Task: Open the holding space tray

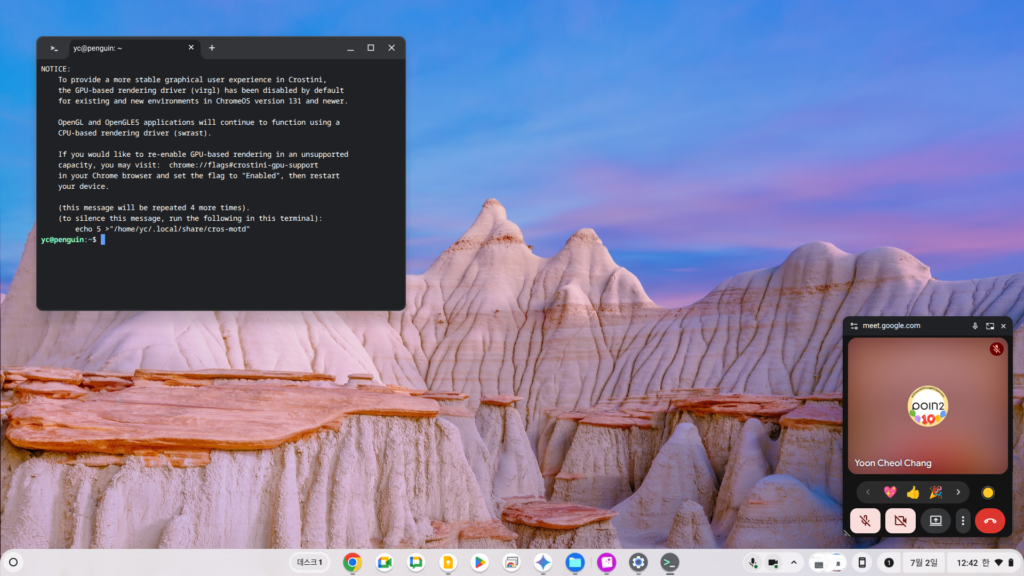Action: coord(827,562)
